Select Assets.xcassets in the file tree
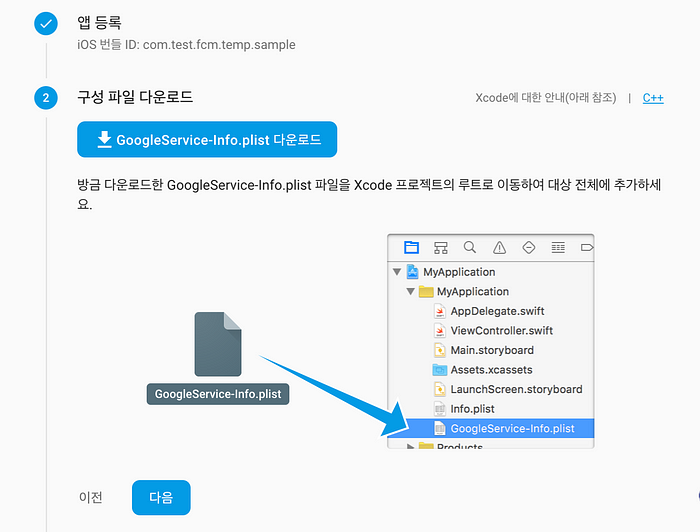 (491, 370)
